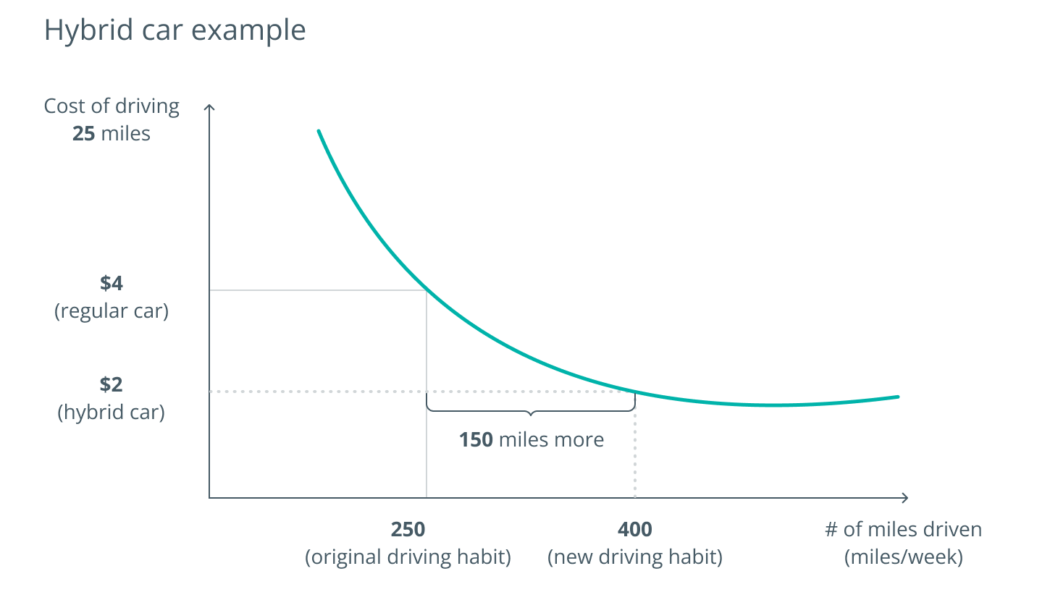The width and height of the screenshot is (1050, 600).
Task: Select the "(original driving habit)" caption
Action: tap(408, 557)
